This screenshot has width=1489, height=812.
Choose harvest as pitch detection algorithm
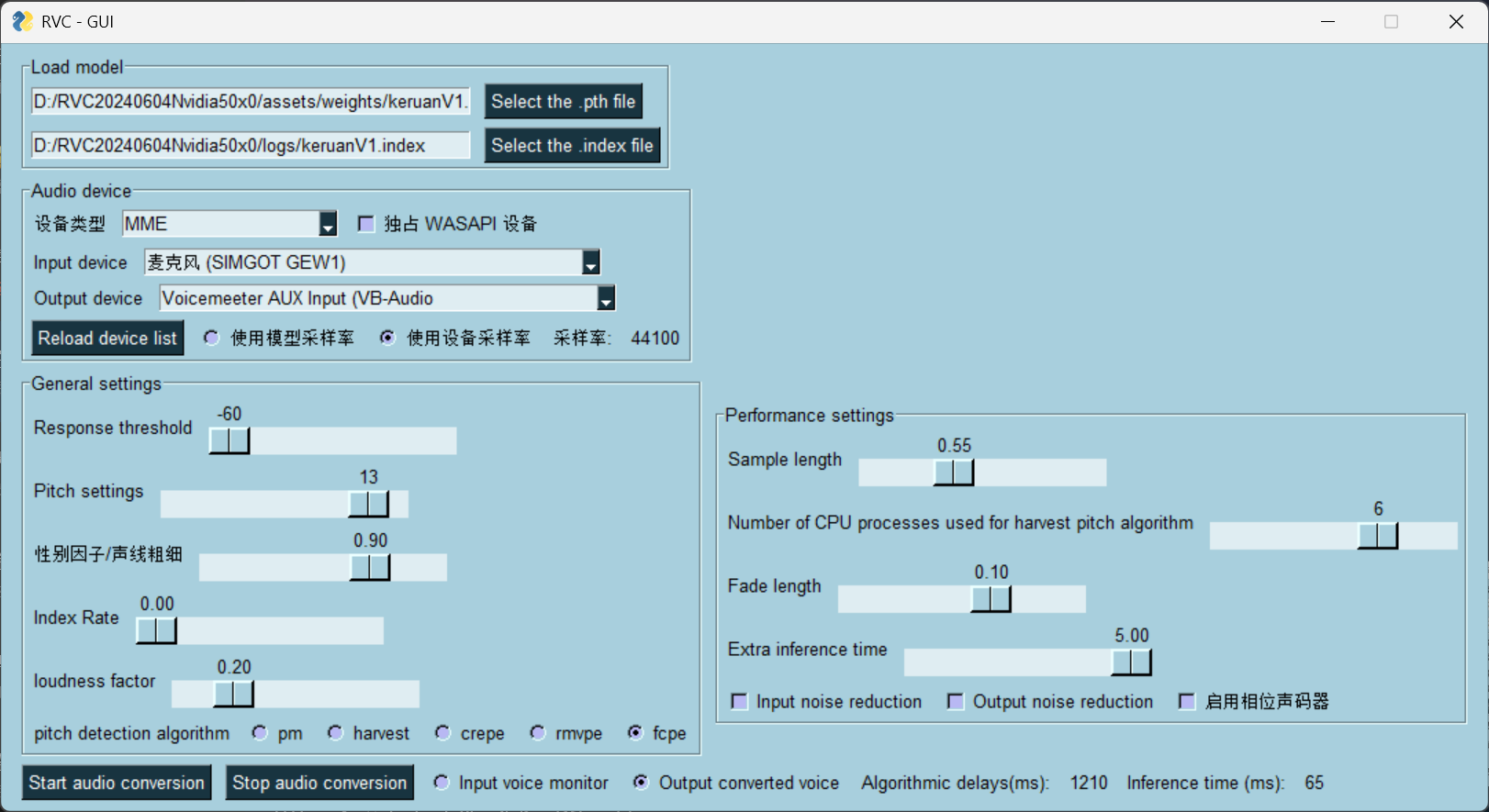click(x=336, y=733)
